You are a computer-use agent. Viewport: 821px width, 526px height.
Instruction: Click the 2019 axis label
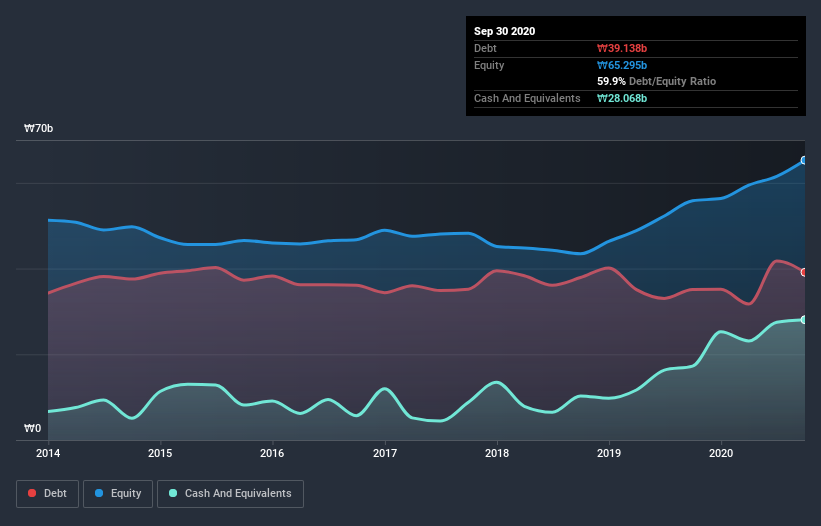(x=609, y=453)
